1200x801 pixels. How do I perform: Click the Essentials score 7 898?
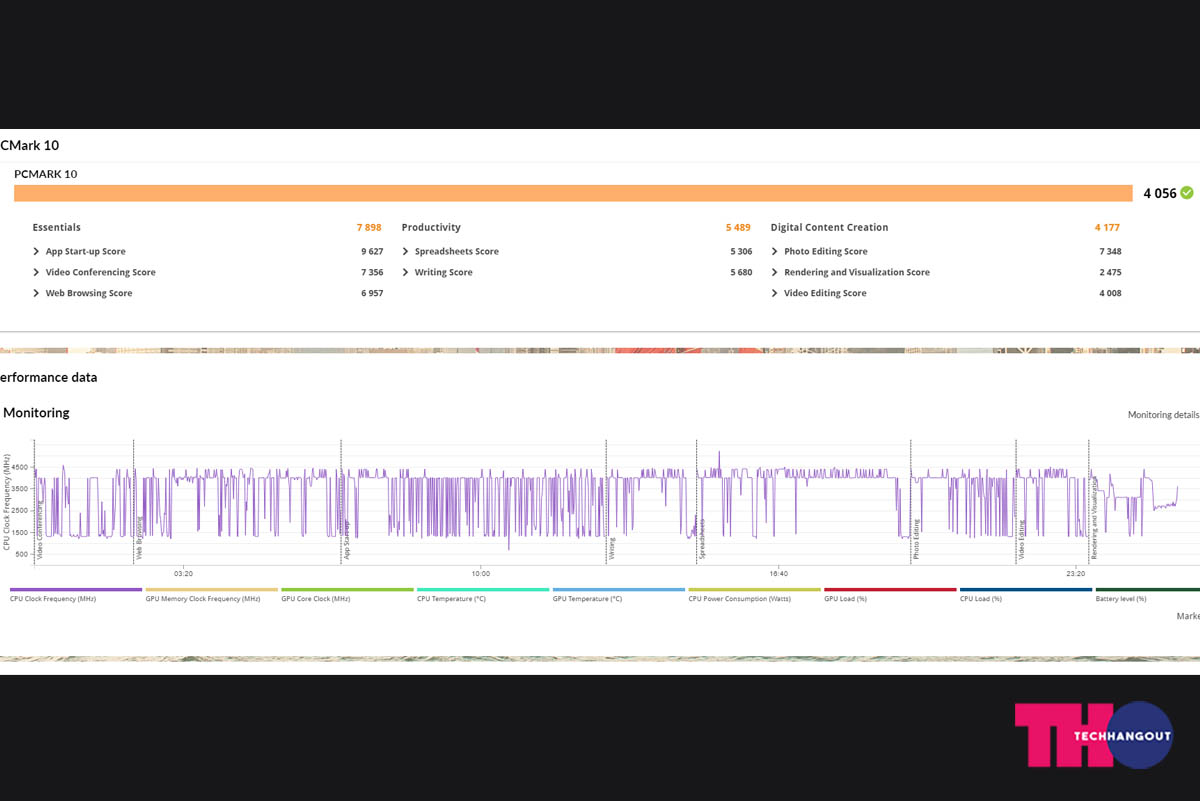tap(369, 228)
